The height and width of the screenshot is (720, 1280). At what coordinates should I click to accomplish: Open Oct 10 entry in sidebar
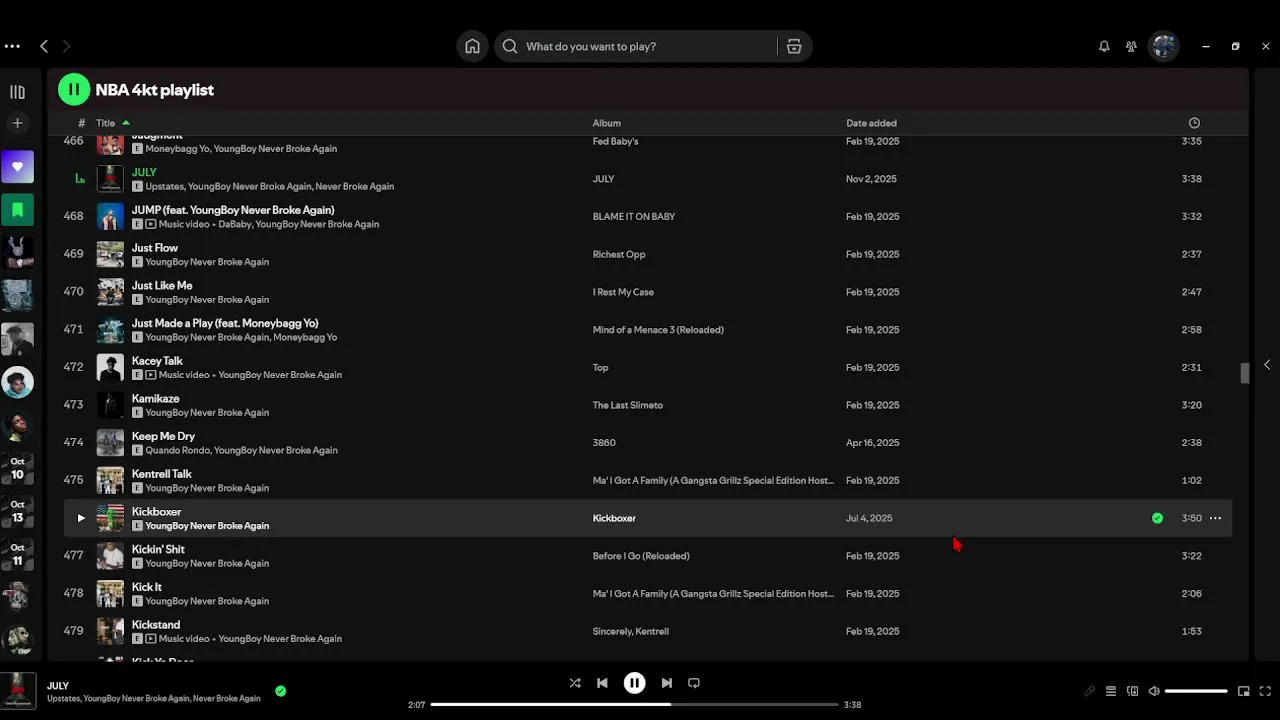tap(17, 469)
